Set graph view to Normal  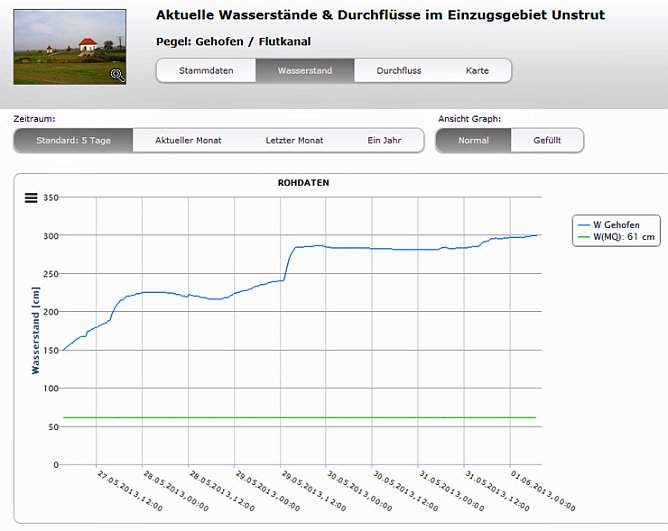pyautogui.click(x=473, y=141)
